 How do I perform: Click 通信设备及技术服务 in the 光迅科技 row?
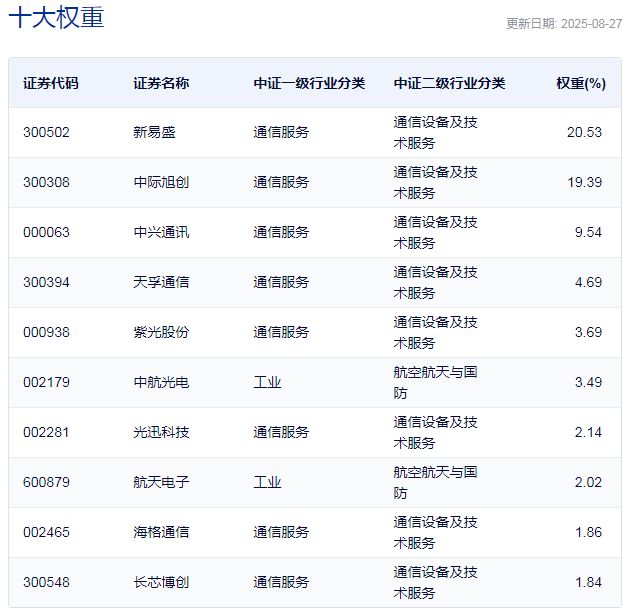click(x=435, y=432)
